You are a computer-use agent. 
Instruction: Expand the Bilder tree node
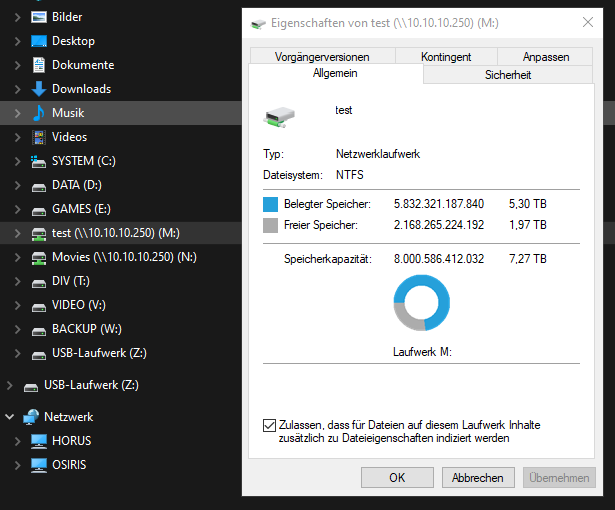pyautogui.click(x=17, y=17)
